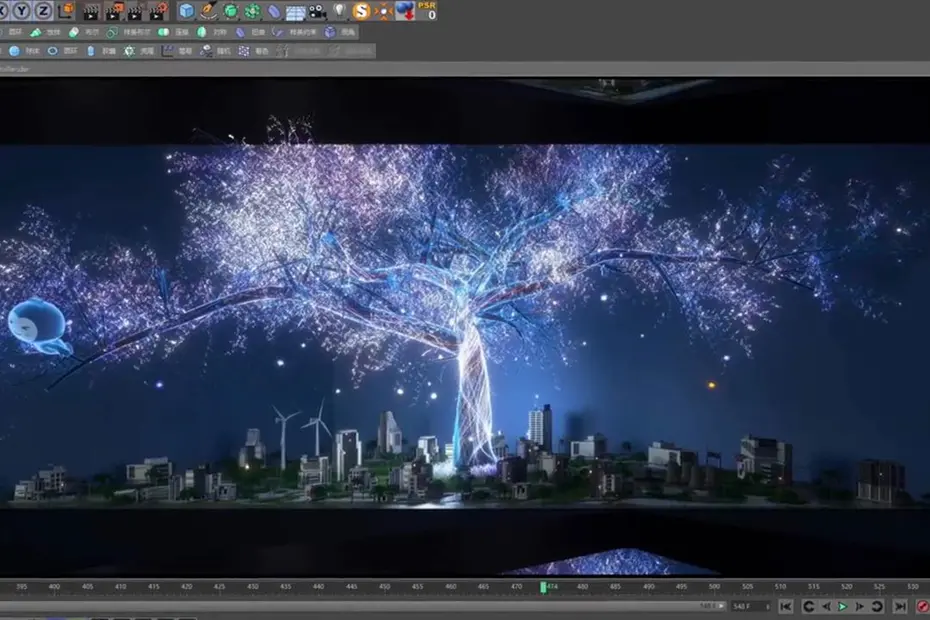
Task: Click the green playhead at frame 474
Action: coord(543,587)
